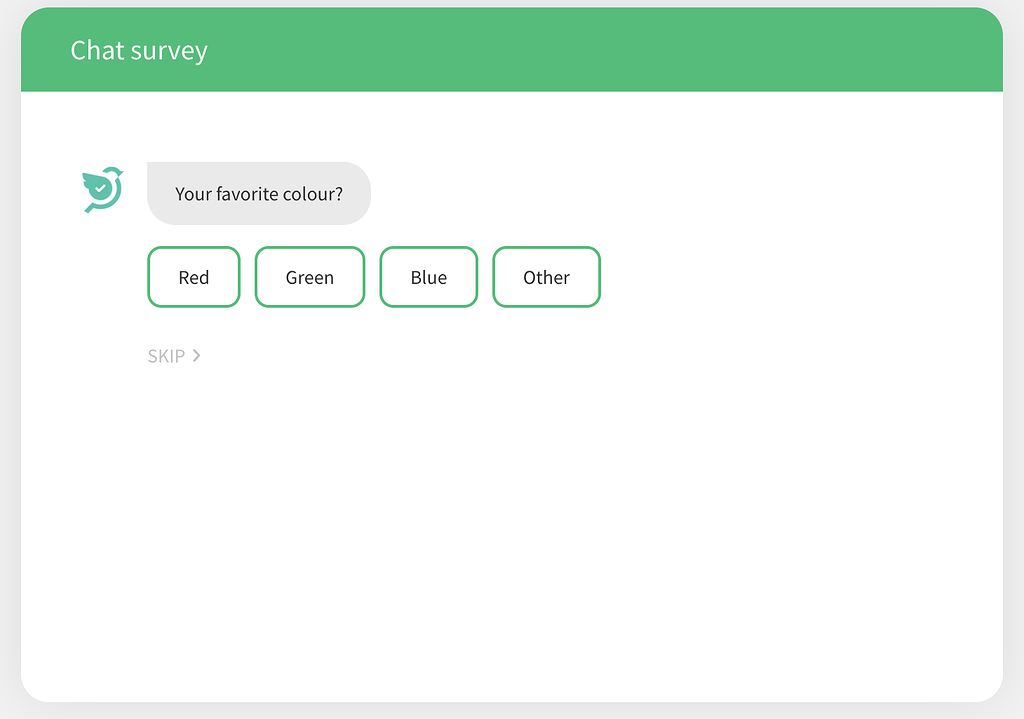
Task: Select the Red answer option
Action: 193,277
